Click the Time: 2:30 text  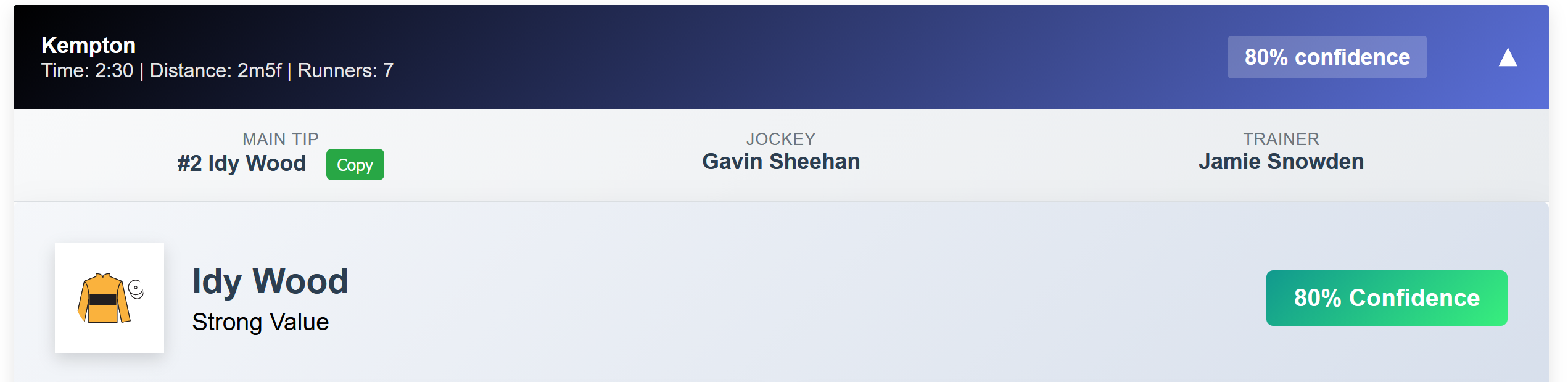pos(87,71)
